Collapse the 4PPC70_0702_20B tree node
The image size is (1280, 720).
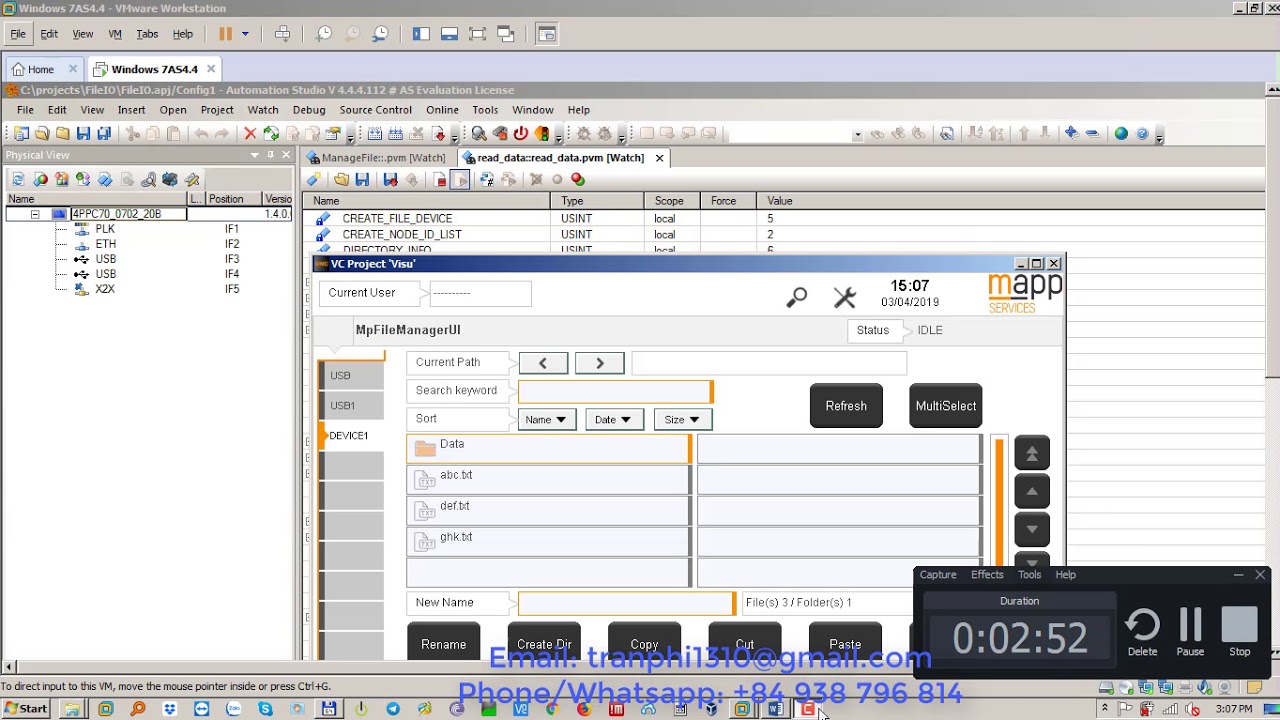click(35, 214)
